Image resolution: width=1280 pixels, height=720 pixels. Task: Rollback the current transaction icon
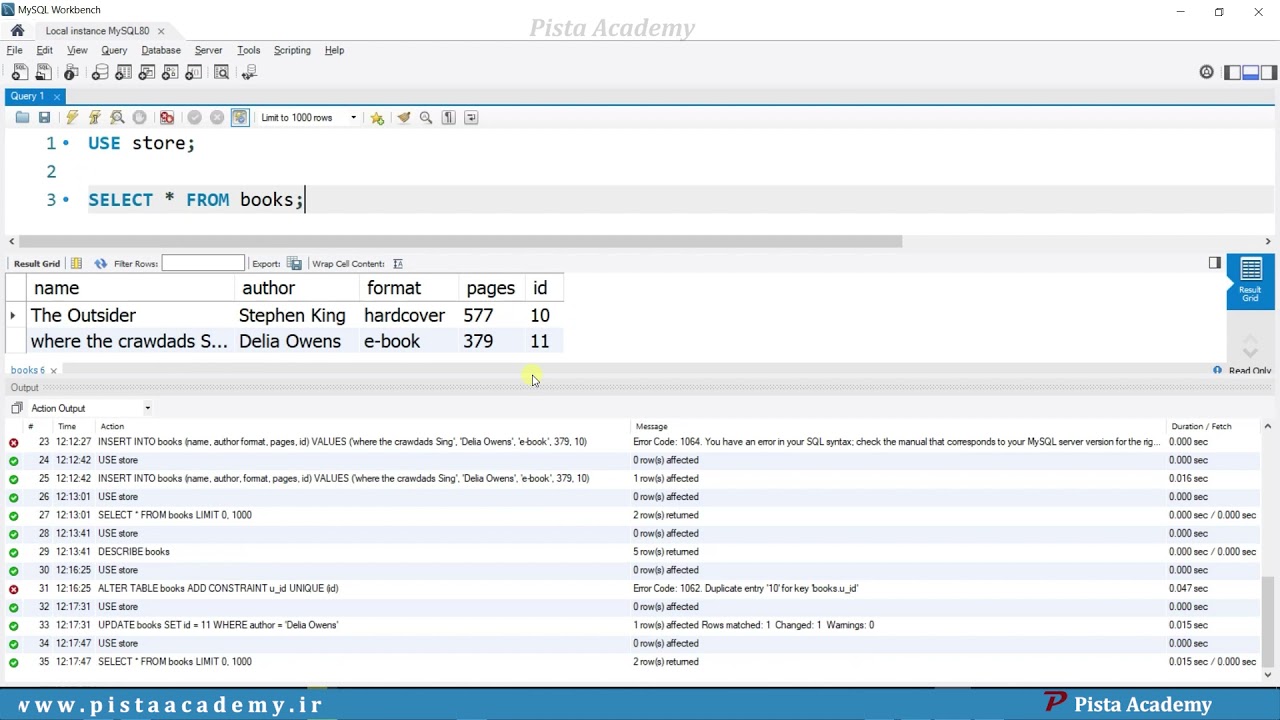[217, 118]
